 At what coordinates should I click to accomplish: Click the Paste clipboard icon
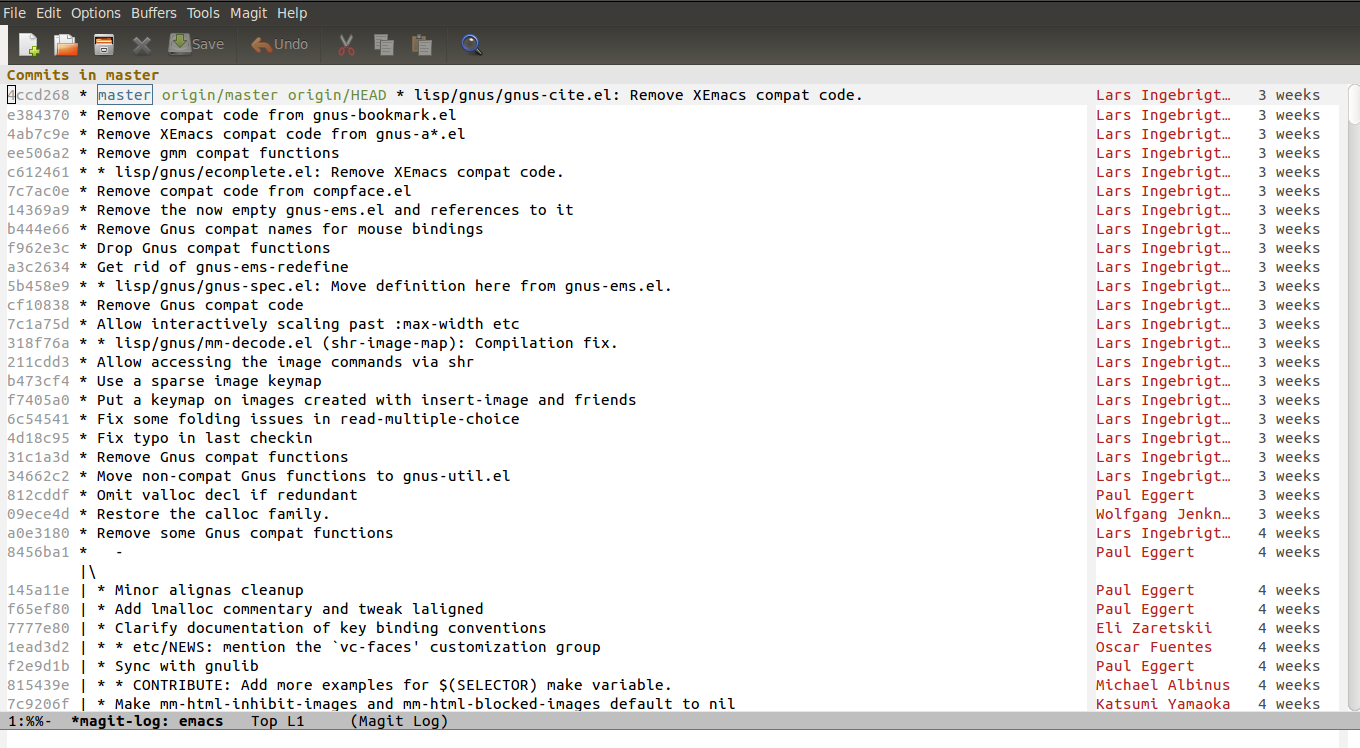[422, 44]
